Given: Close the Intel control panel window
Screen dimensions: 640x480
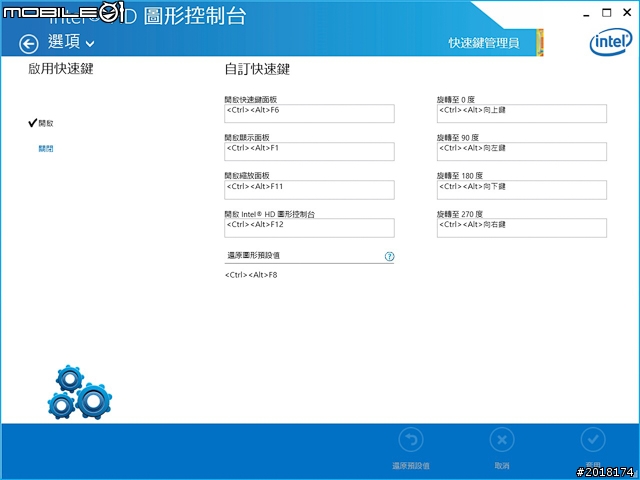Looking at the screenshot, I should tap(627, 13).
